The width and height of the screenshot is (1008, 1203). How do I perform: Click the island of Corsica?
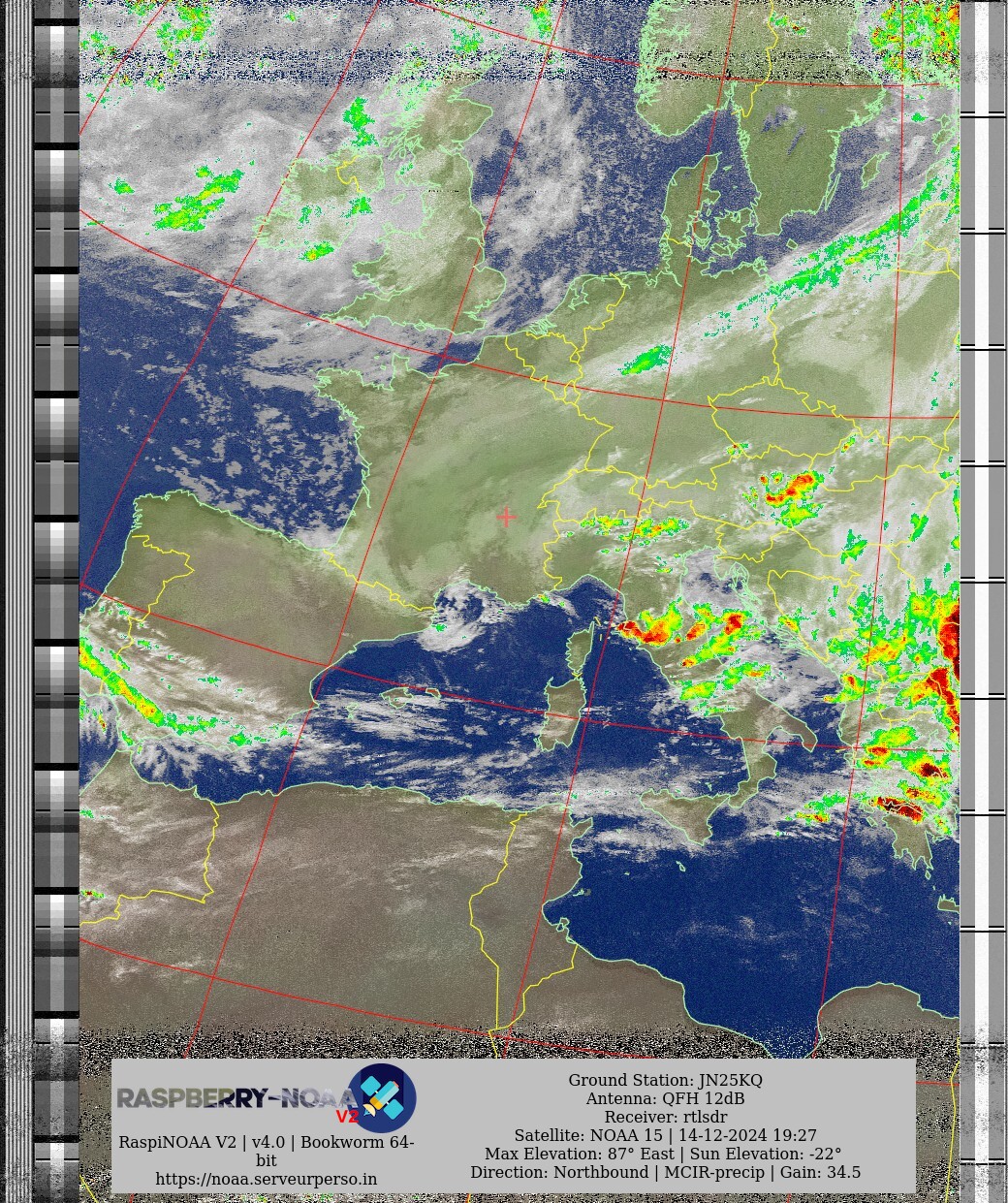(580, 651)
